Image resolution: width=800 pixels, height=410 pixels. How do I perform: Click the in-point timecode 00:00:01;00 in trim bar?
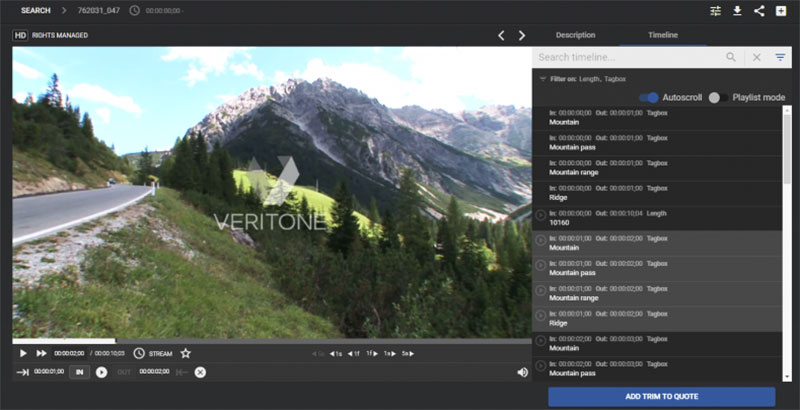click(49, 372)
